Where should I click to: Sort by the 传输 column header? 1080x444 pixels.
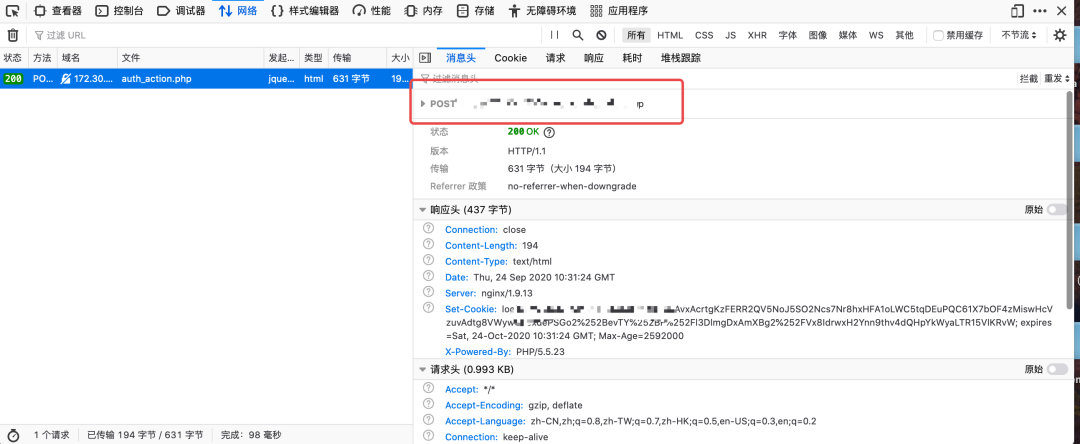357,58
